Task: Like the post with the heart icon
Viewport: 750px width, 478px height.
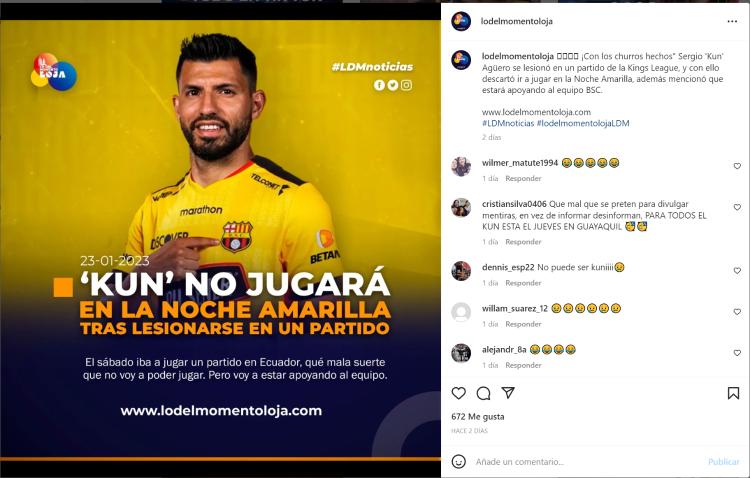Action: [x=459, y=393]
